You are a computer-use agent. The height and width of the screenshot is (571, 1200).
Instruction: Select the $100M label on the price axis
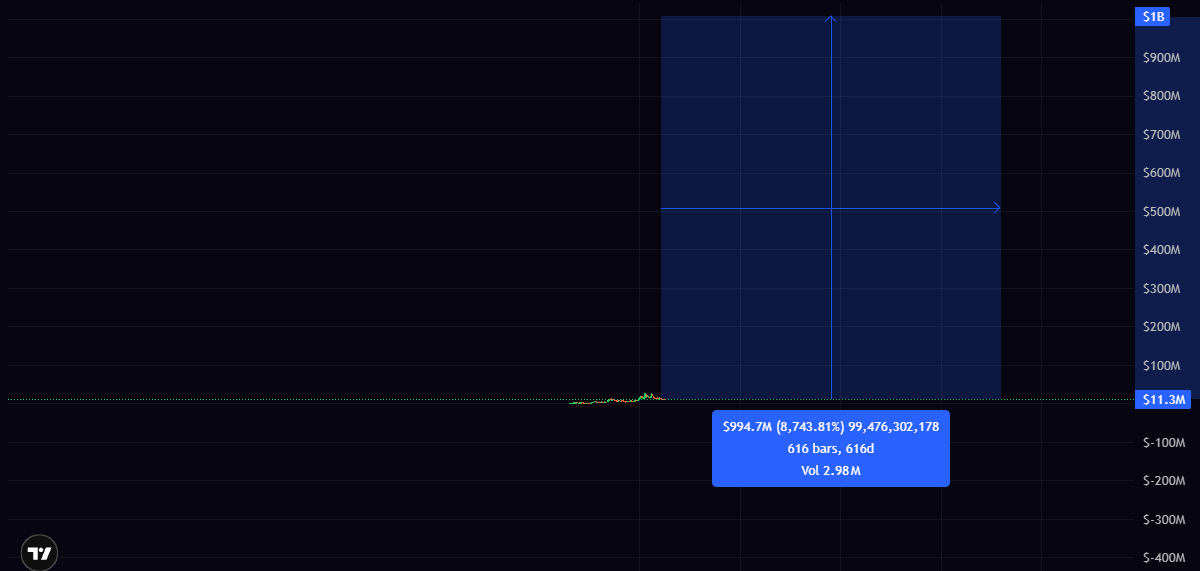(1162, 366)
